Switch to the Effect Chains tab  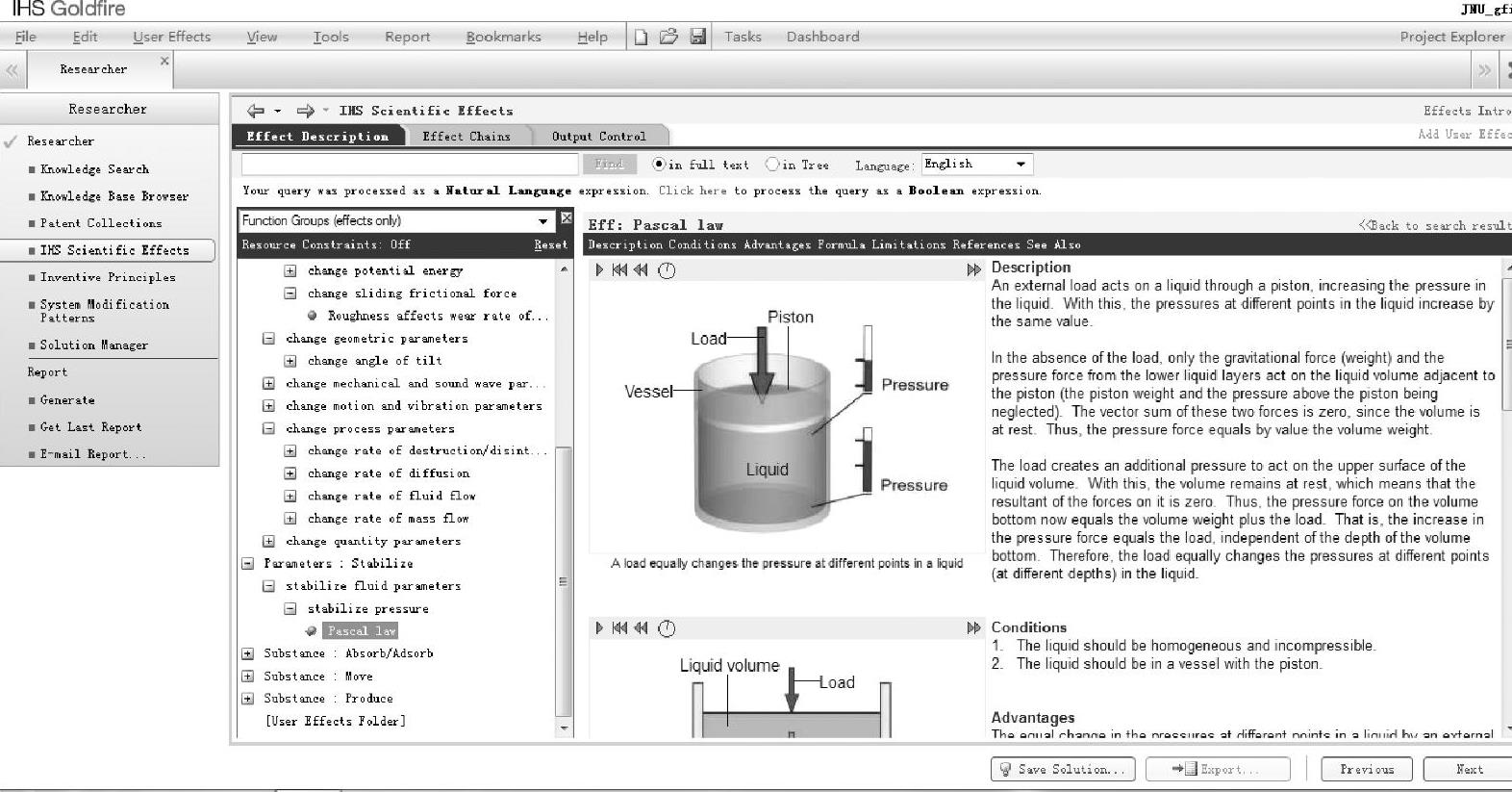(466, 137)
